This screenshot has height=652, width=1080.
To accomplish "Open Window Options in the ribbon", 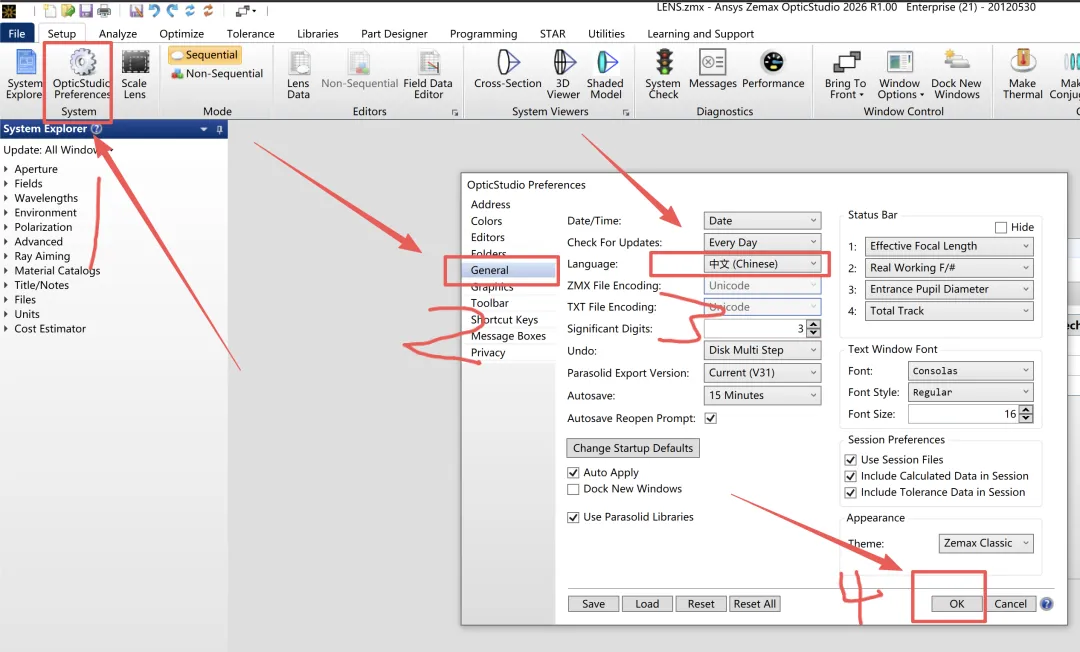I will click(x=900, y=74).
